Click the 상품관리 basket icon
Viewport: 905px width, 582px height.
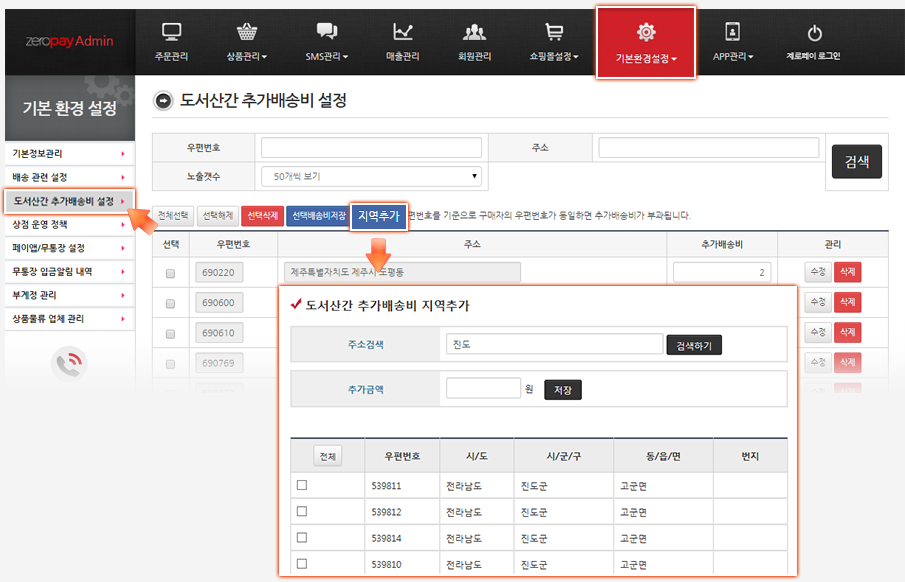pyautogui.click(x=246, y=32)
